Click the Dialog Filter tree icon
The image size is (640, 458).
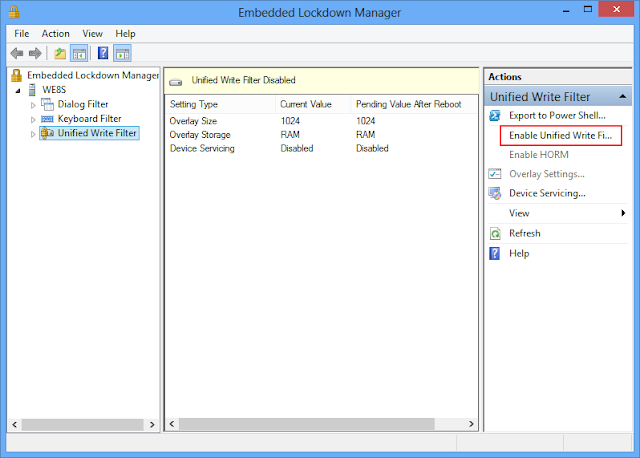pyautogui.click(x=47, y=104)
